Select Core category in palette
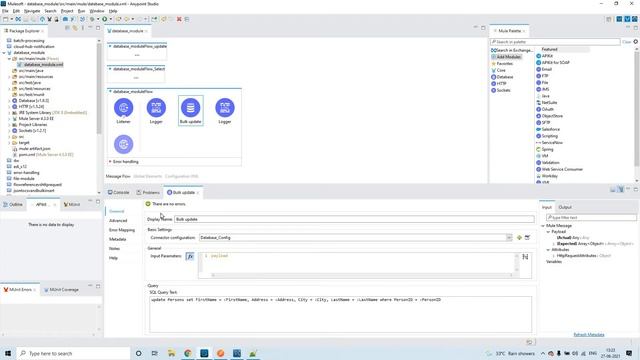The height and width of the screenshot is (360, 640). (498, 70)
